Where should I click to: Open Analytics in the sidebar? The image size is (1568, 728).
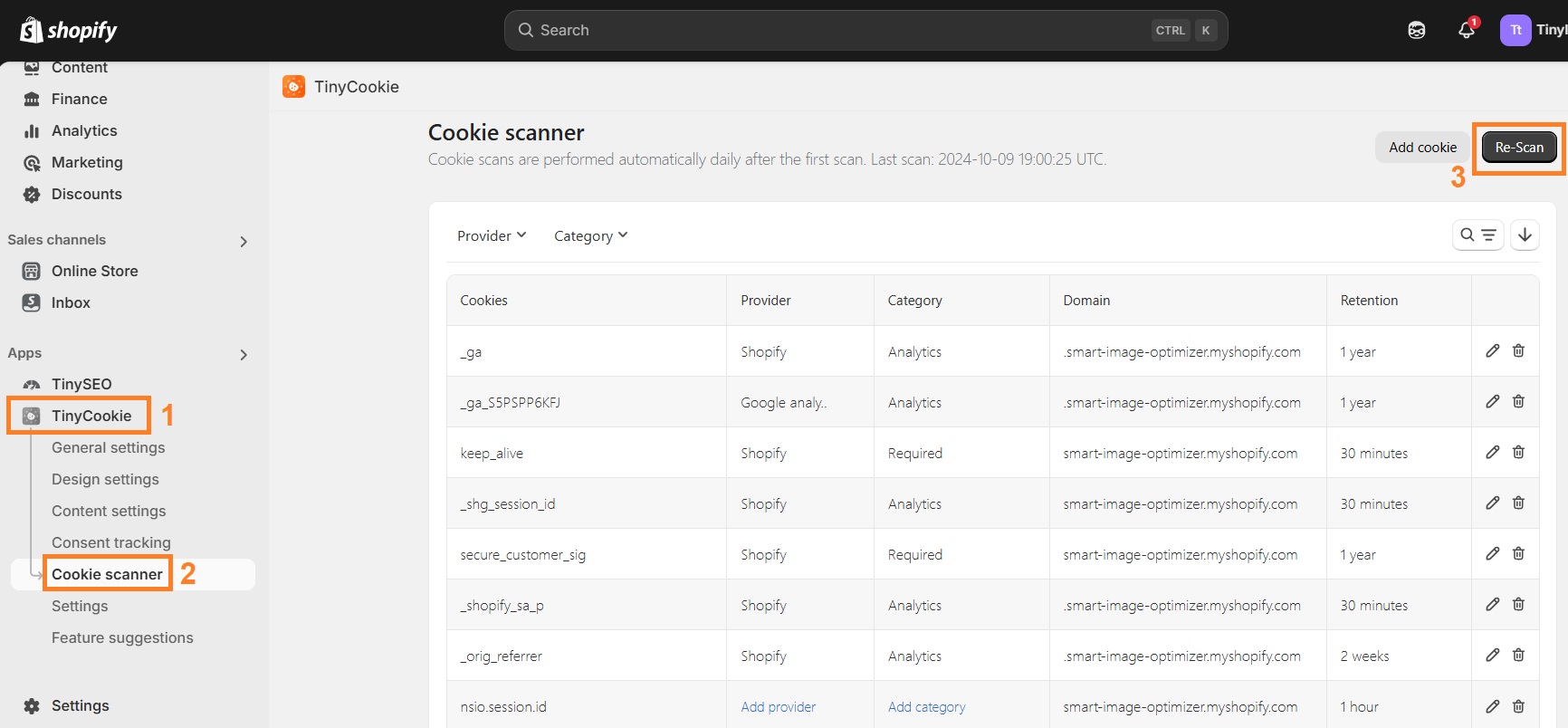(84, 130)
